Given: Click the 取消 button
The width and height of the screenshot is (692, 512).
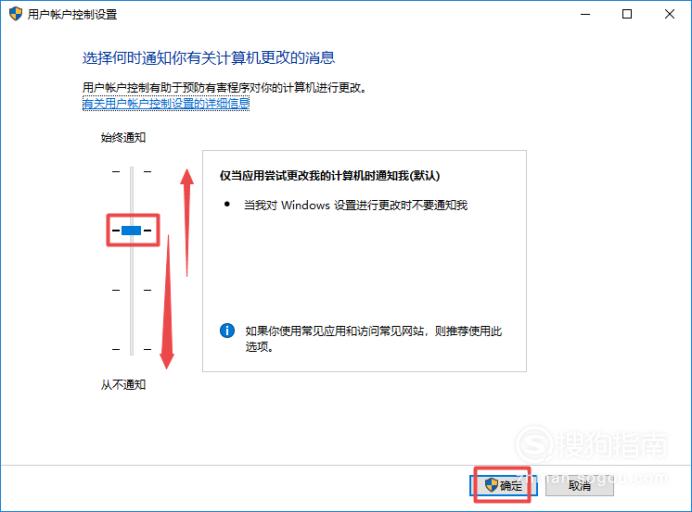Looking at the screenshot, I should point(579,486).
